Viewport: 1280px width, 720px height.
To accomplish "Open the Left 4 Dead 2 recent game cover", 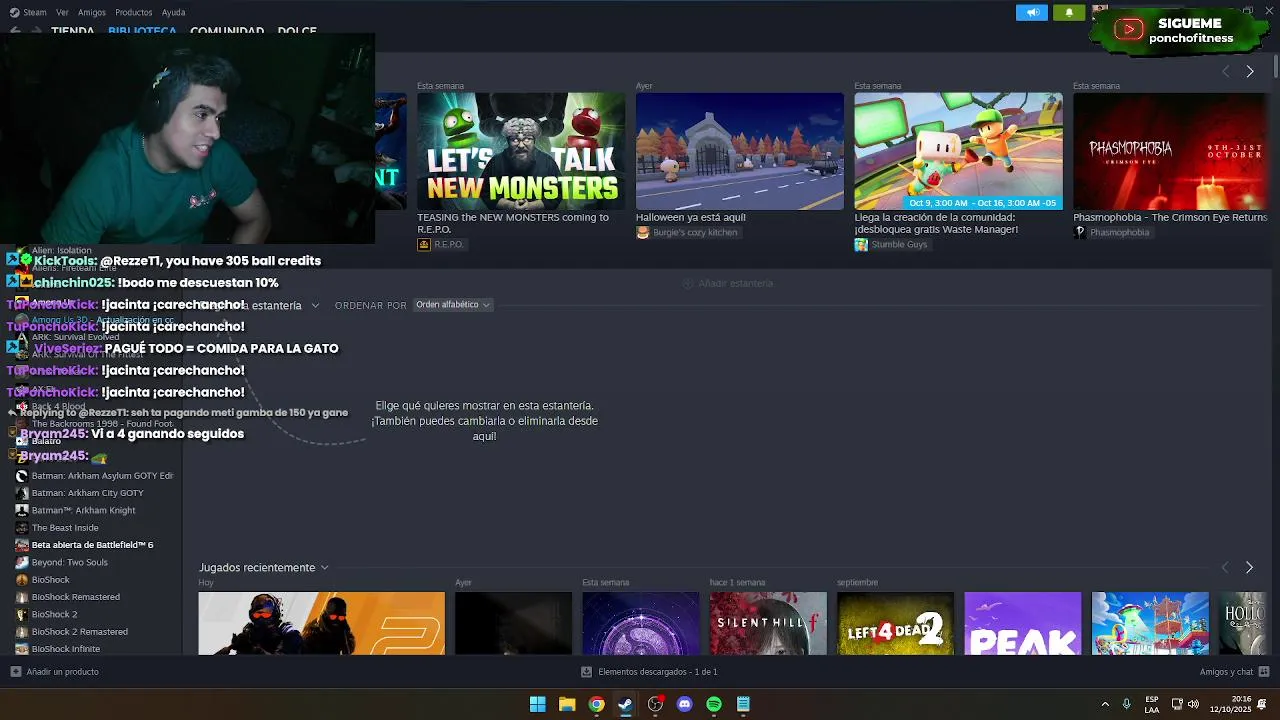I will [895, 623].
